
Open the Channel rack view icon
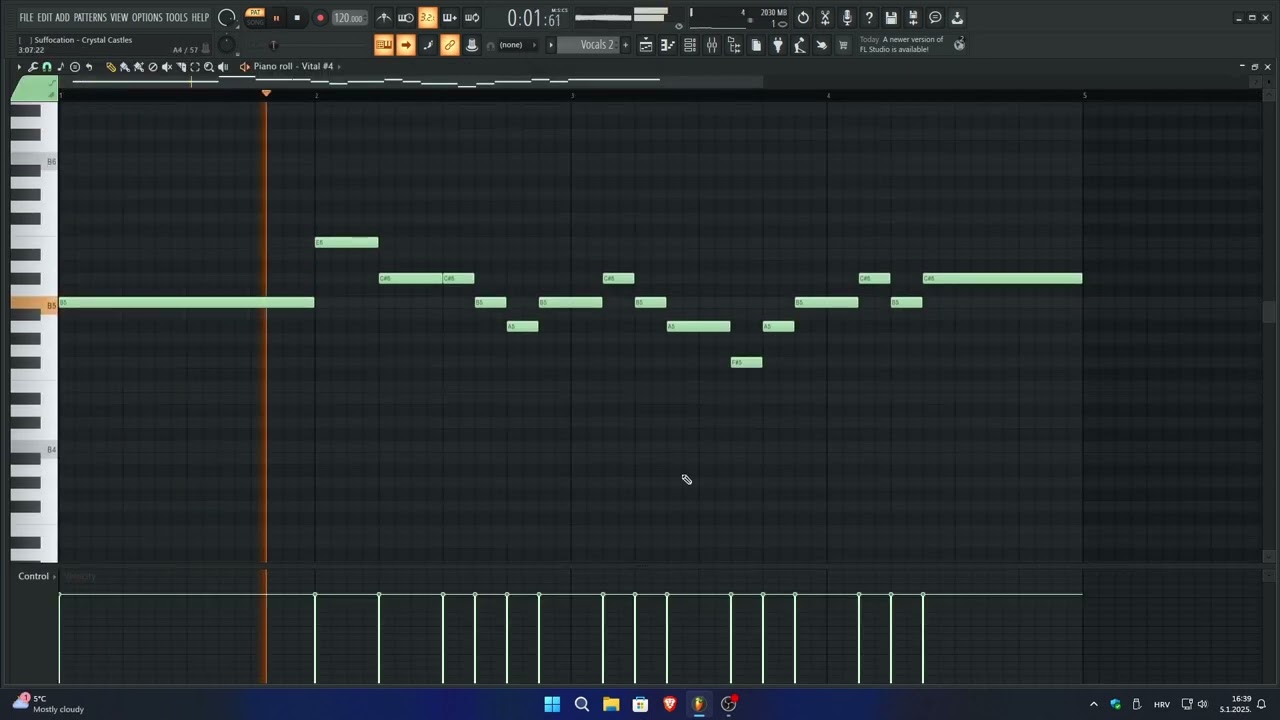click(690, 45)
